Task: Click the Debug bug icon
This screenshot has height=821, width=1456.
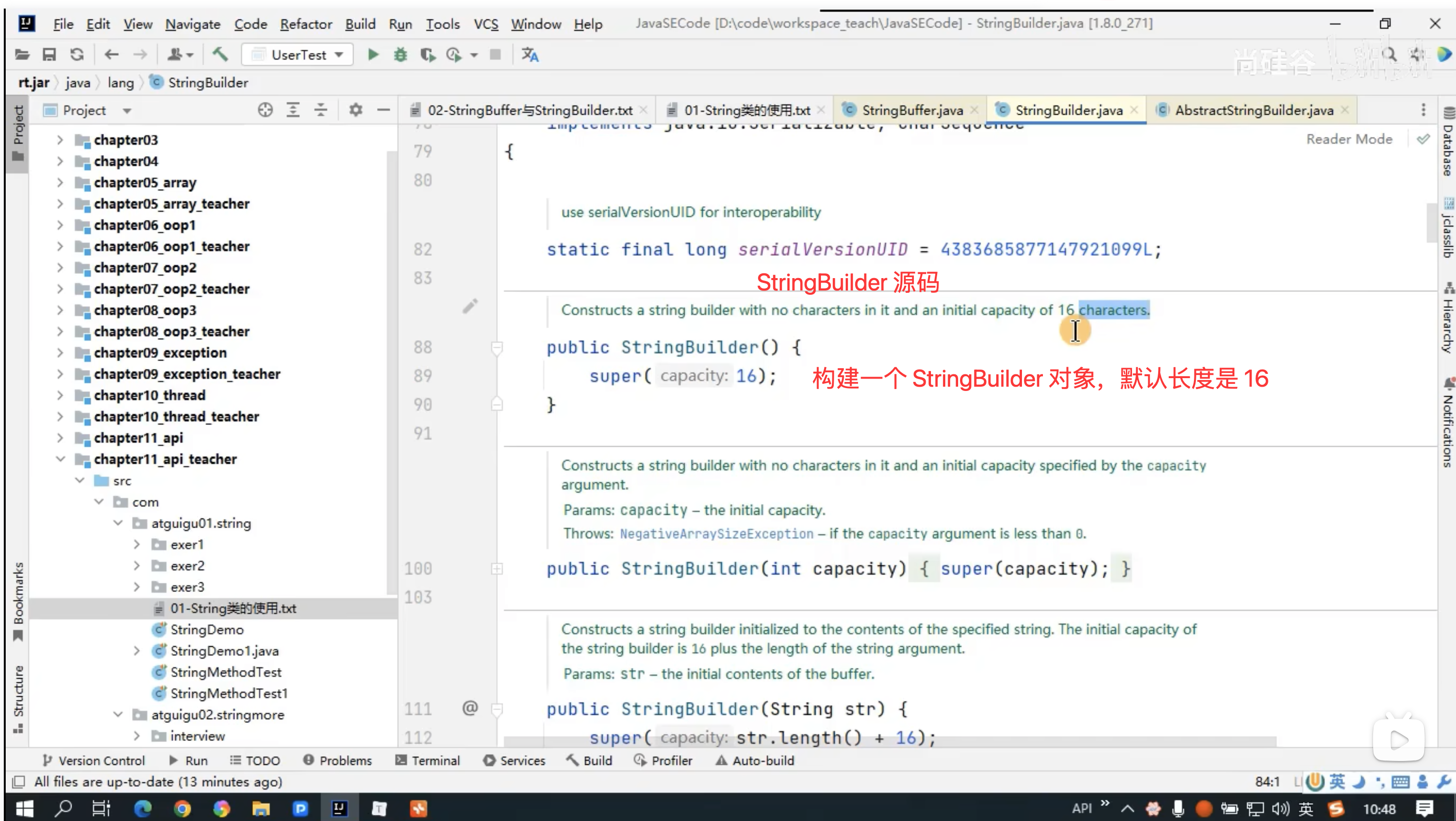Action: coord(400,55)
